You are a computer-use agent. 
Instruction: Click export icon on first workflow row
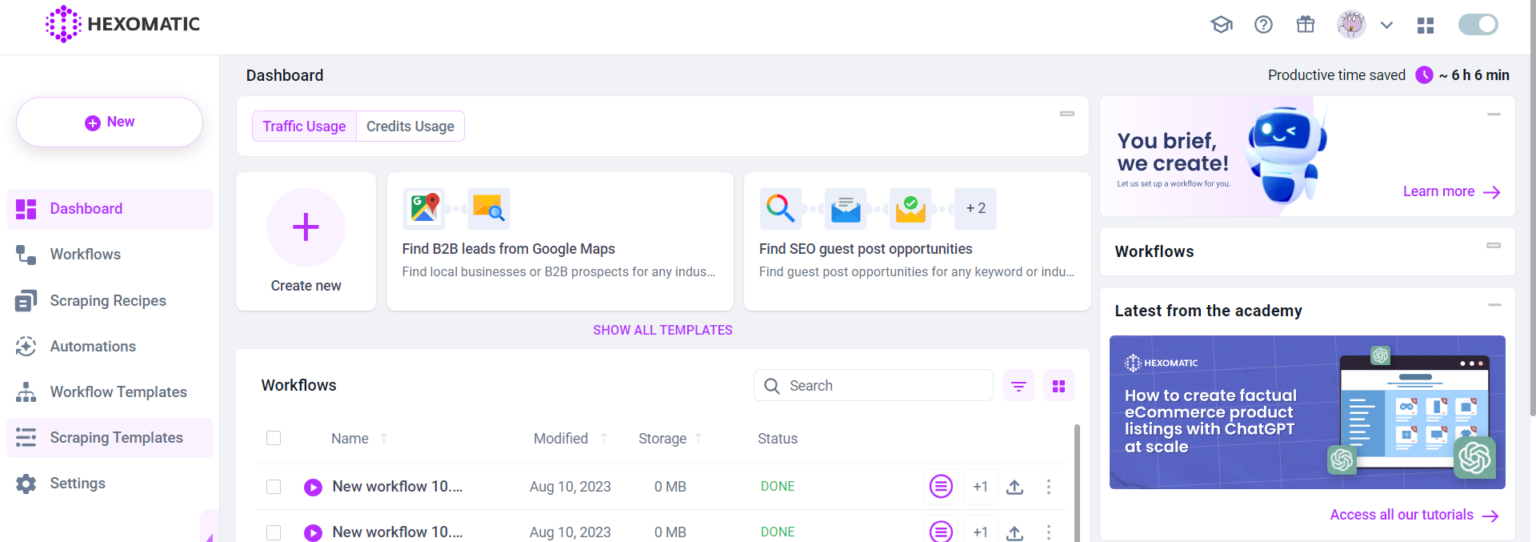pyautogui.click(x=1014, y=487)
